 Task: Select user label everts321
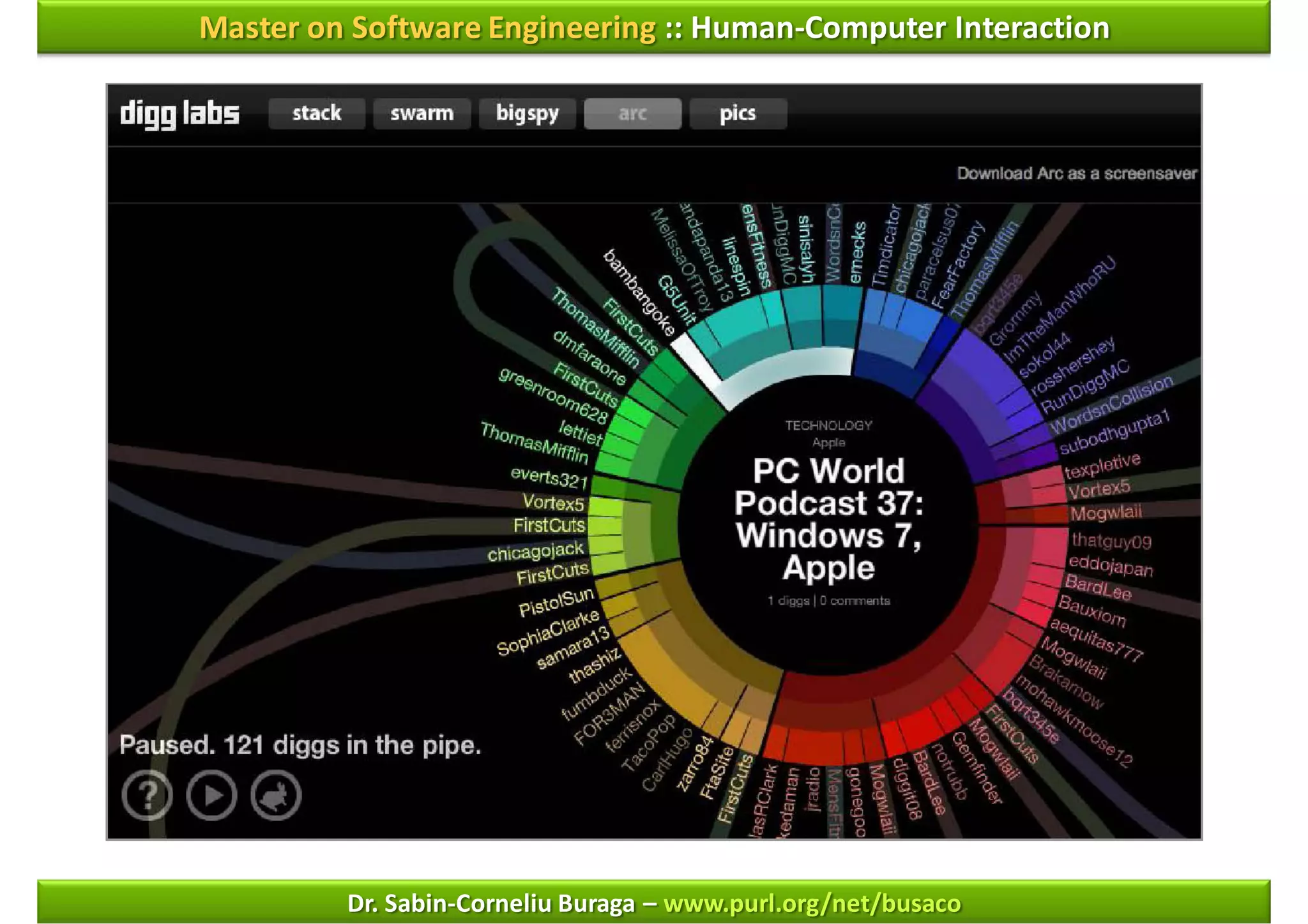coord(549,477)
